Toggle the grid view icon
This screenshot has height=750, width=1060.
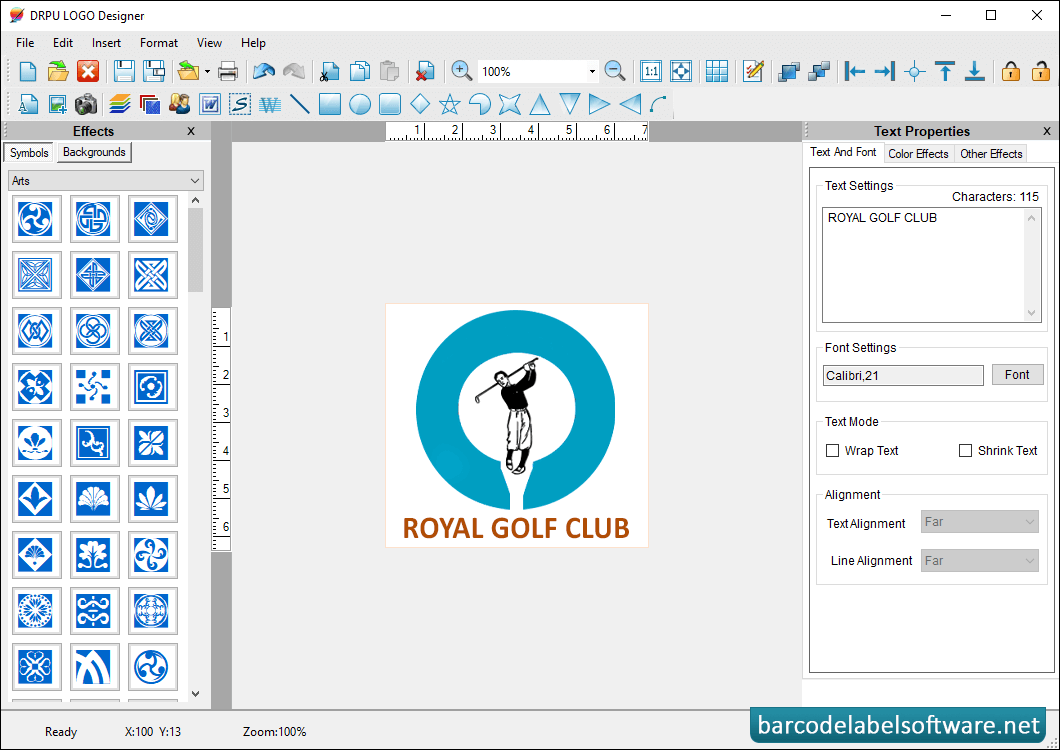click(x=717, y=71)
